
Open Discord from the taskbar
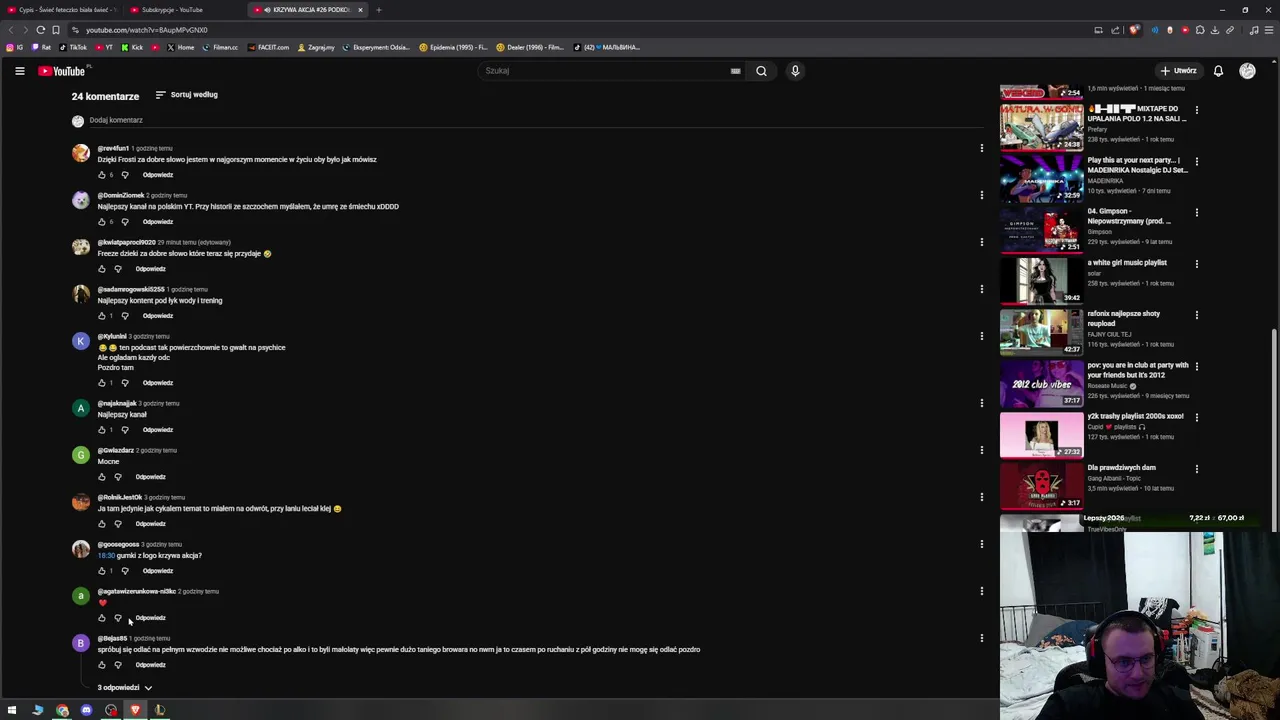86,710
